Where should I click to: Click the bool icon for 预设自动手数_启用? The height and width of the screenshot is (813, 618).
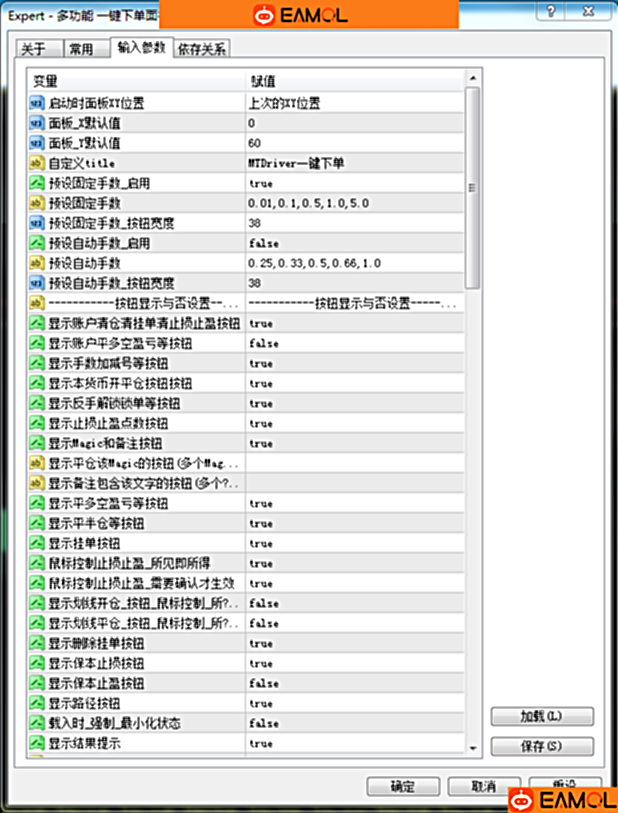pos(37,243)
